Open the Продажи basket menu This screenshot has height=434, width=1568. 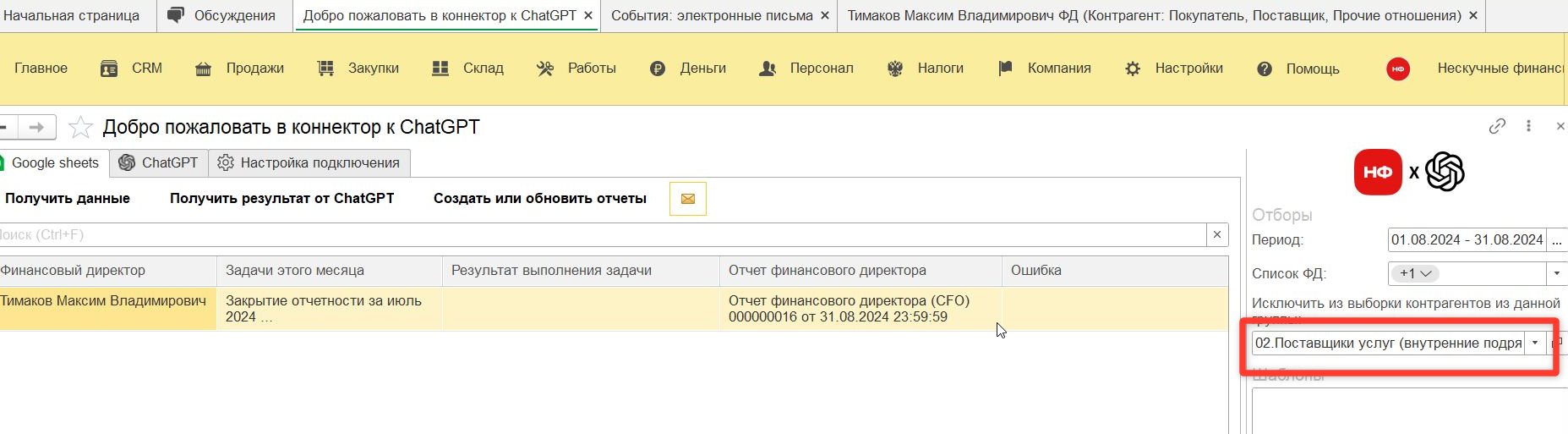point(239,69)
